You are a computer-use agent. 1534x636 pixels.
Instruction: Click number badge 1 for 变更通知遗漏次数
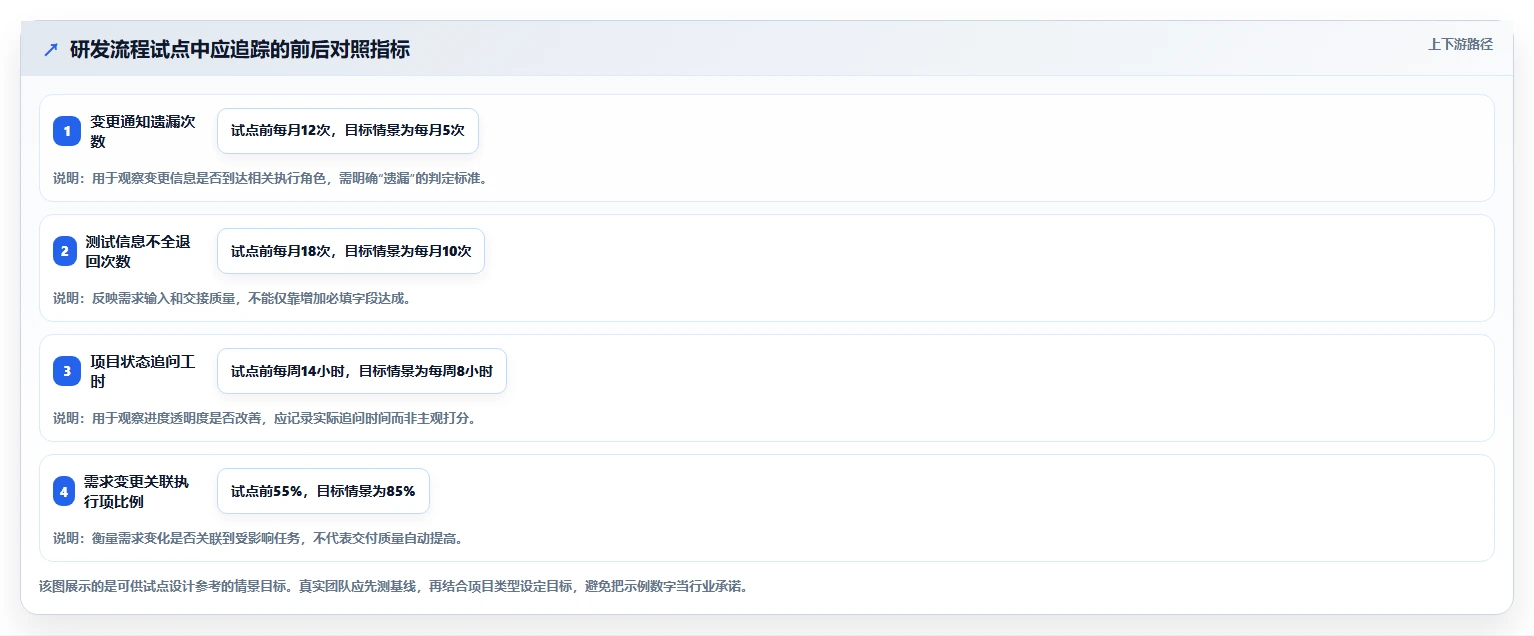tap(67, 131)
